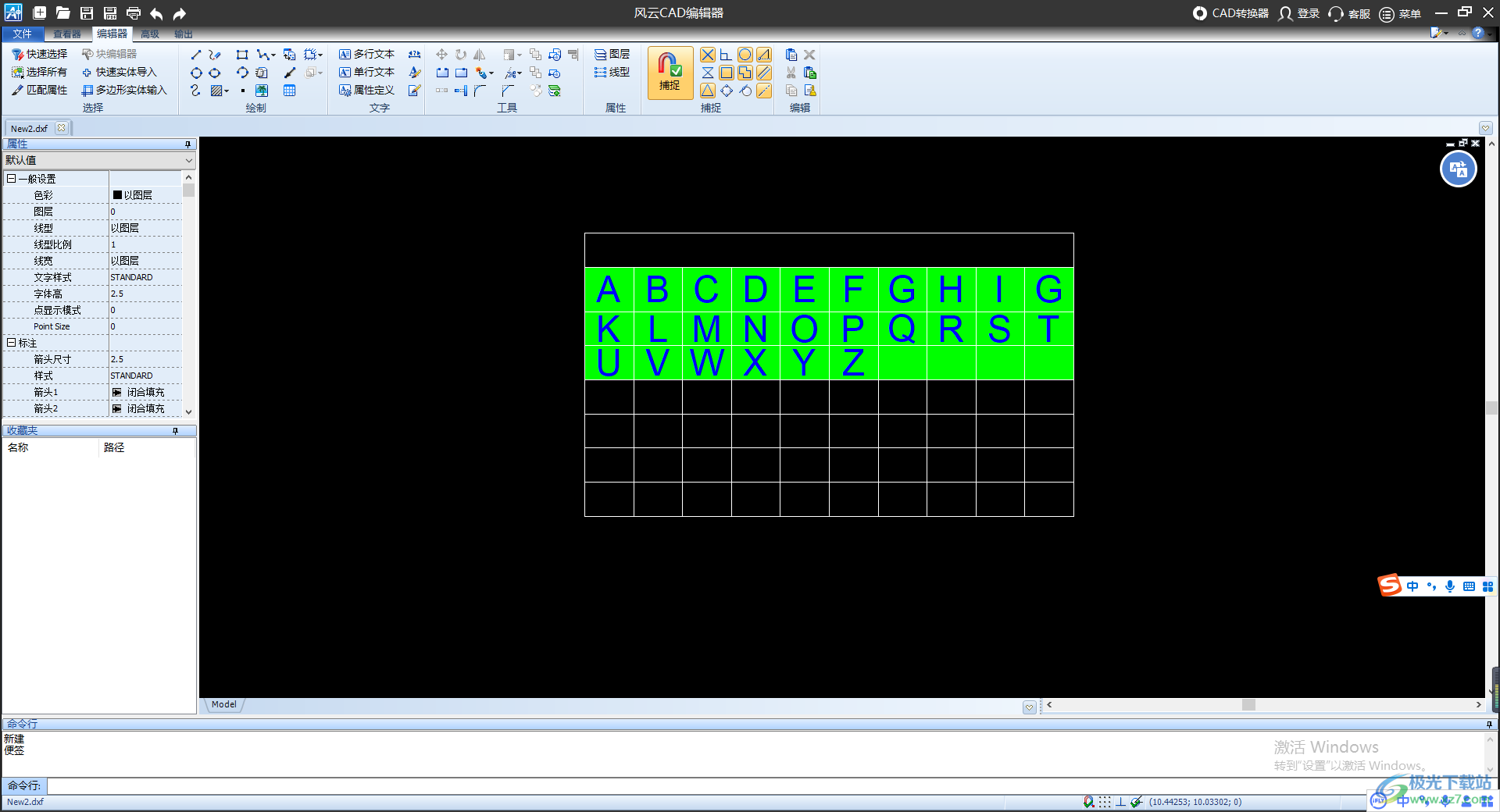
Task: Click the CAD转换器 converter button
Action: (1230, 13)
